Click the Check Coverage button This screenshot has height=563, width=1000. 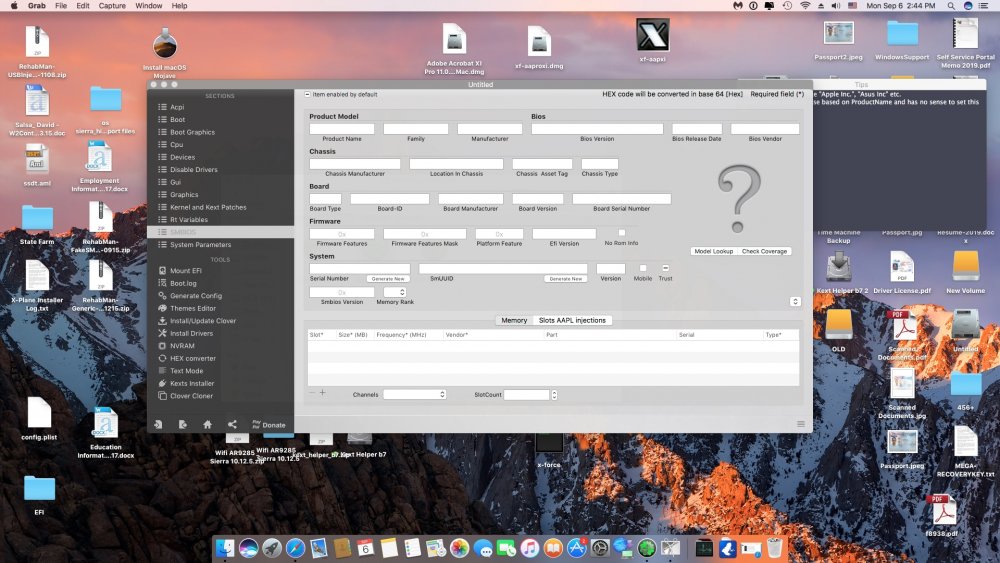coord(764,251)
